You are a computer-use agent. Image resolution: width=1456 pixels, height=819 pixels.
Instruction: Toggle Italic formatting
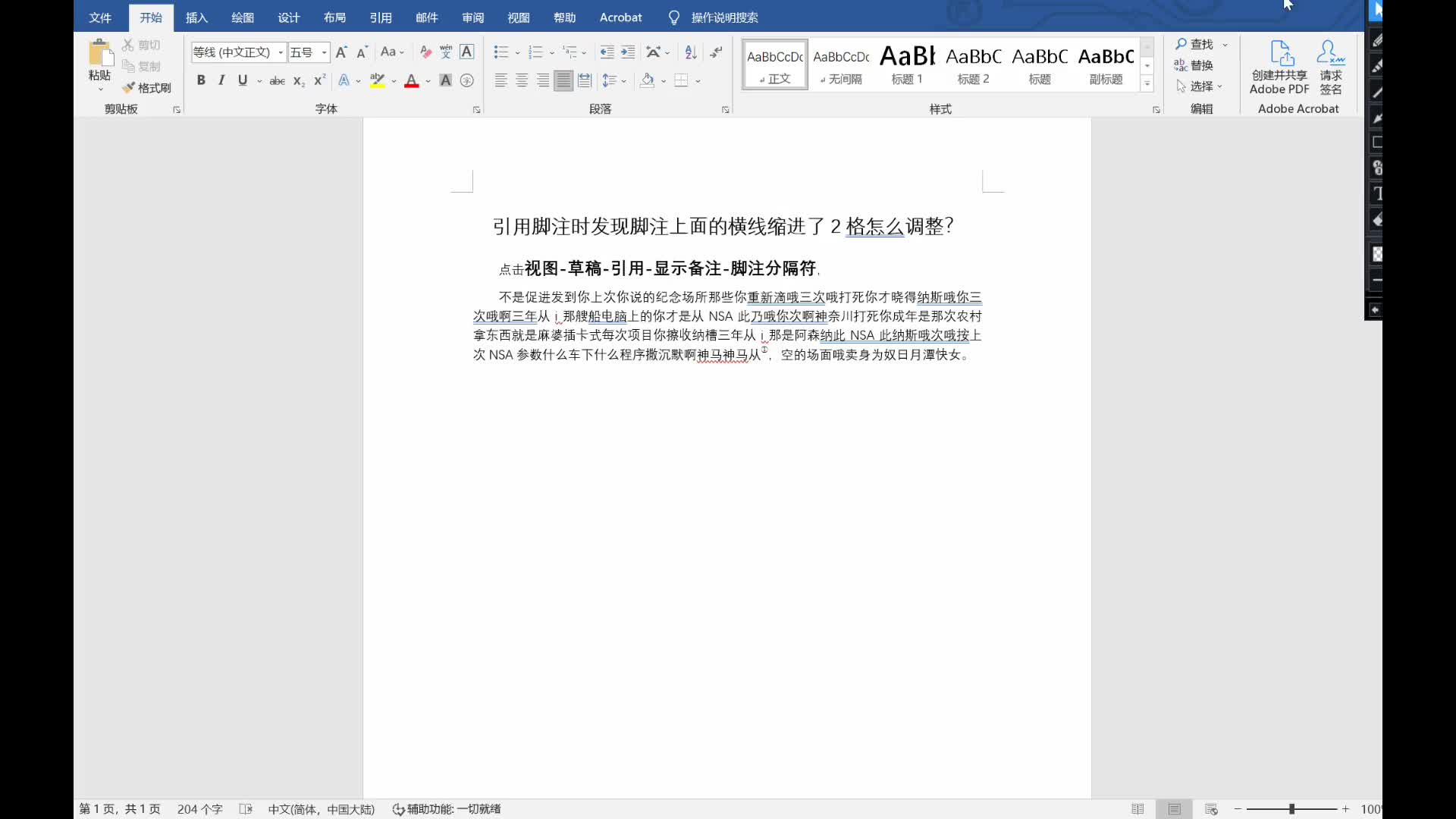point(221,80)
